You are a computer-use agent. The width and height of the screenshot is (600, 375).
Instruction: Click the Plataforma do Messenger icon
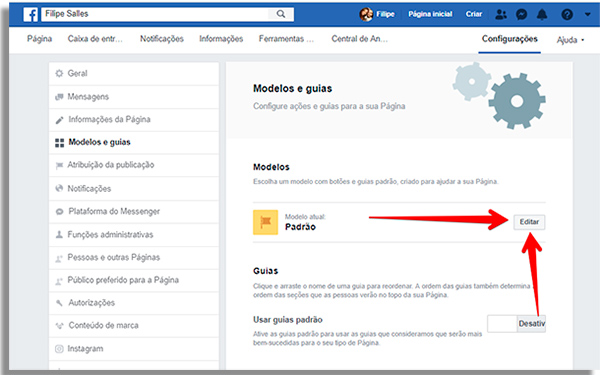click(59, 212)
